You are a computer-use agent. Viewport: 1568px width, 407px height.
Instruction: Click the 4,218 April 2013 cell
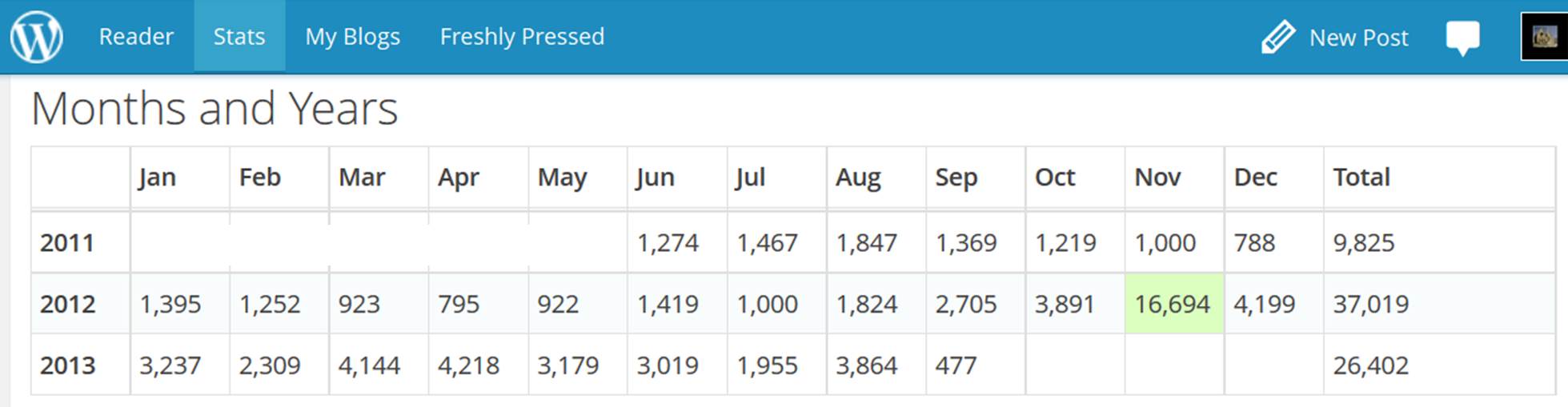(468, 365)
